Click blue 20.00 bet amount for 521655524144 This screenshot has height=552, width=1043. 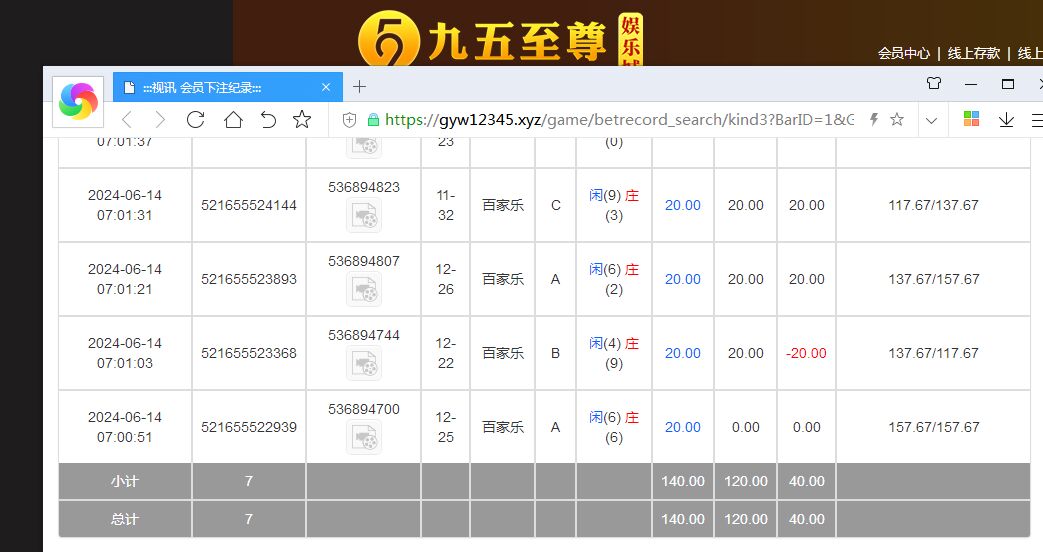coord(683,205)
